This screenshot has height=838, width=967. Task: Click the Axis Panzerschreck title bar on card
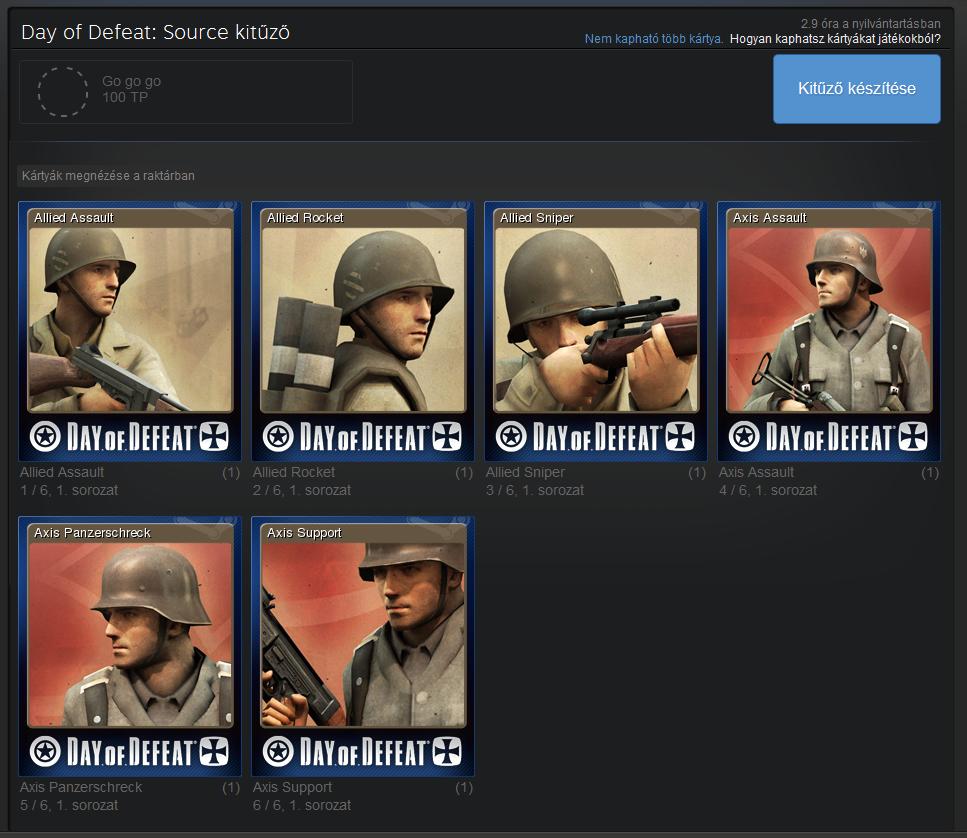coord(130,533)
